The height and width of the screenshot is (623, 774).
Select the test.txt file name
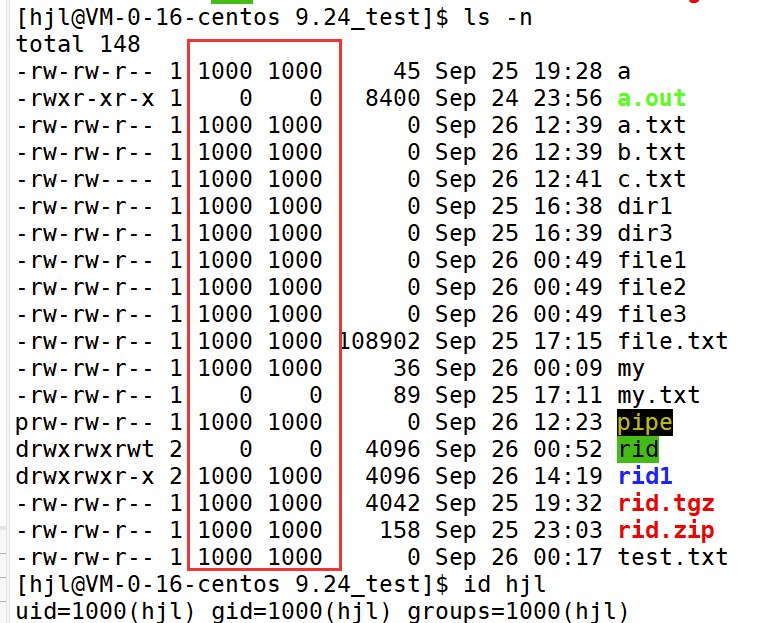673,557
